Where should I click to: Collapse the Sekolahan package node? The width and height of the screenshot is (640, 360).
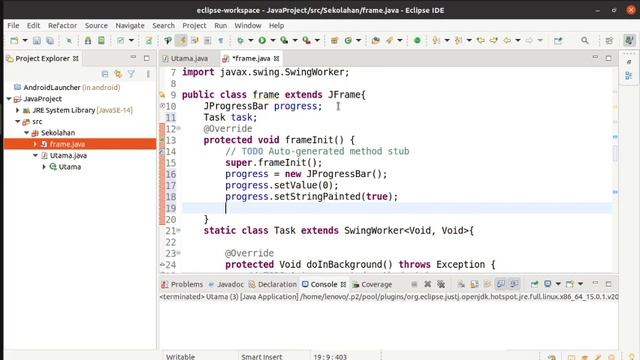(27, 133)
